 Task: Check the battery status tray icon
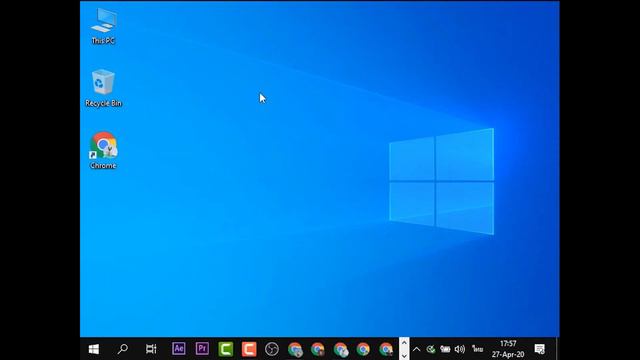445,349
